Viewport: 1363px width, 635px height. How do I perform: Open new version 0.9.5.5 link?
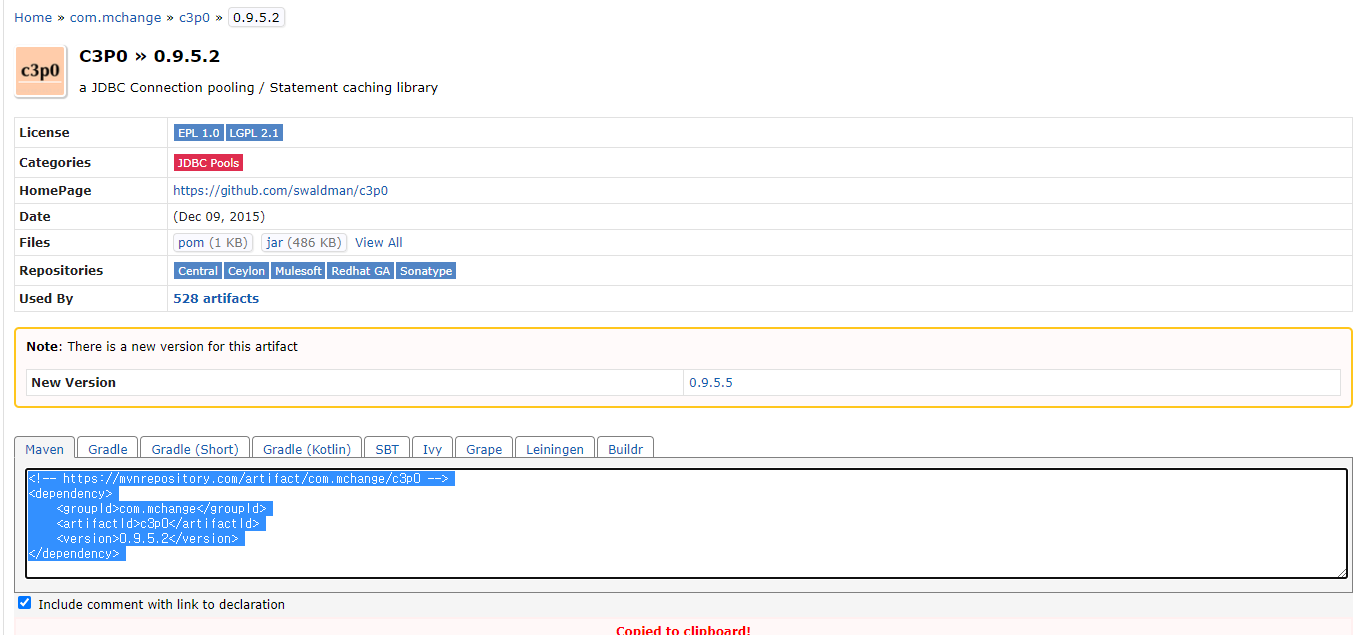711,382
